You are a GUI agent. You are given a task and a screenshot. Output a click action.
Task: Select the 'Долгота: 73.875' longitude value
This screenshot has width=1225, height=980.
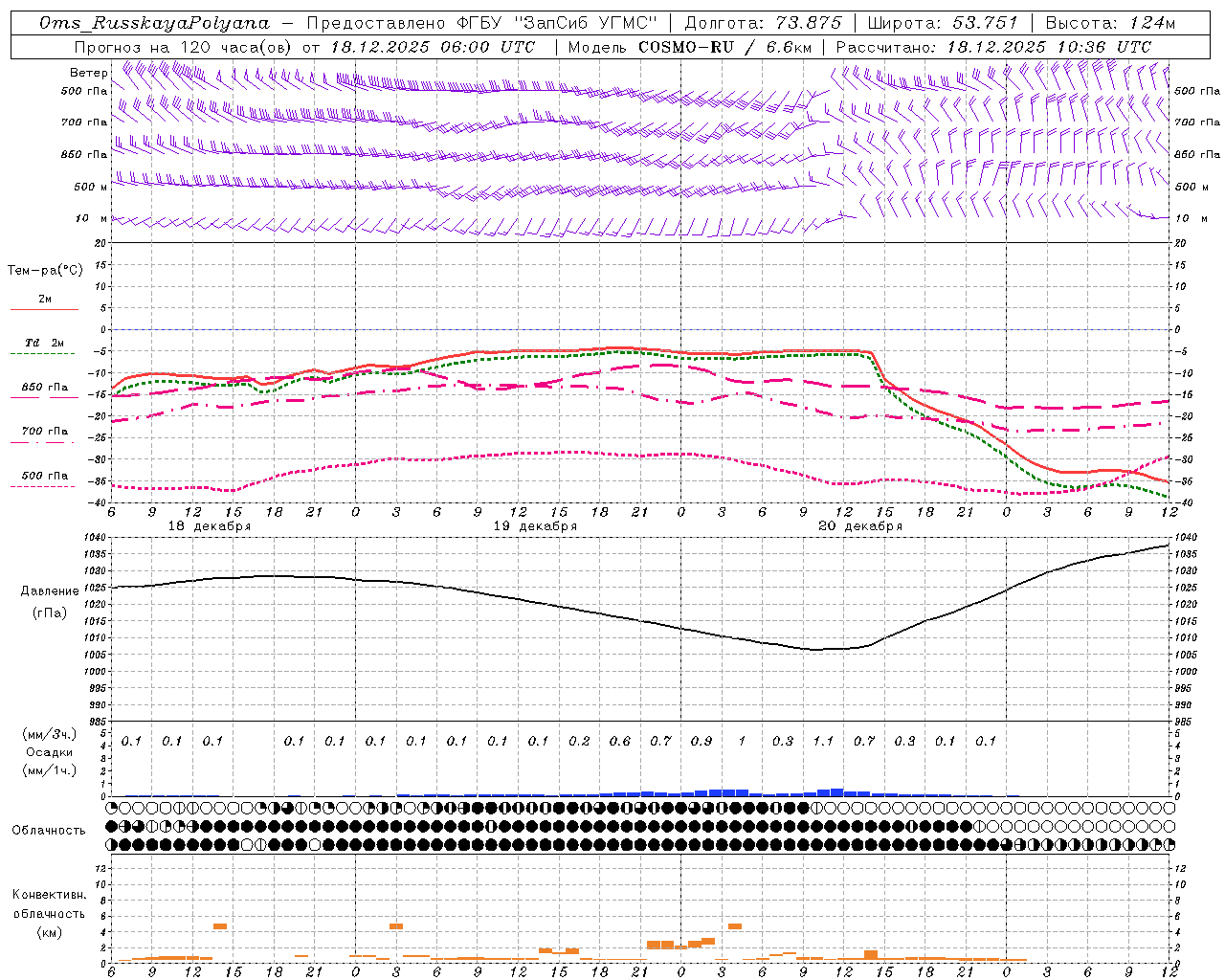[764, 23]
